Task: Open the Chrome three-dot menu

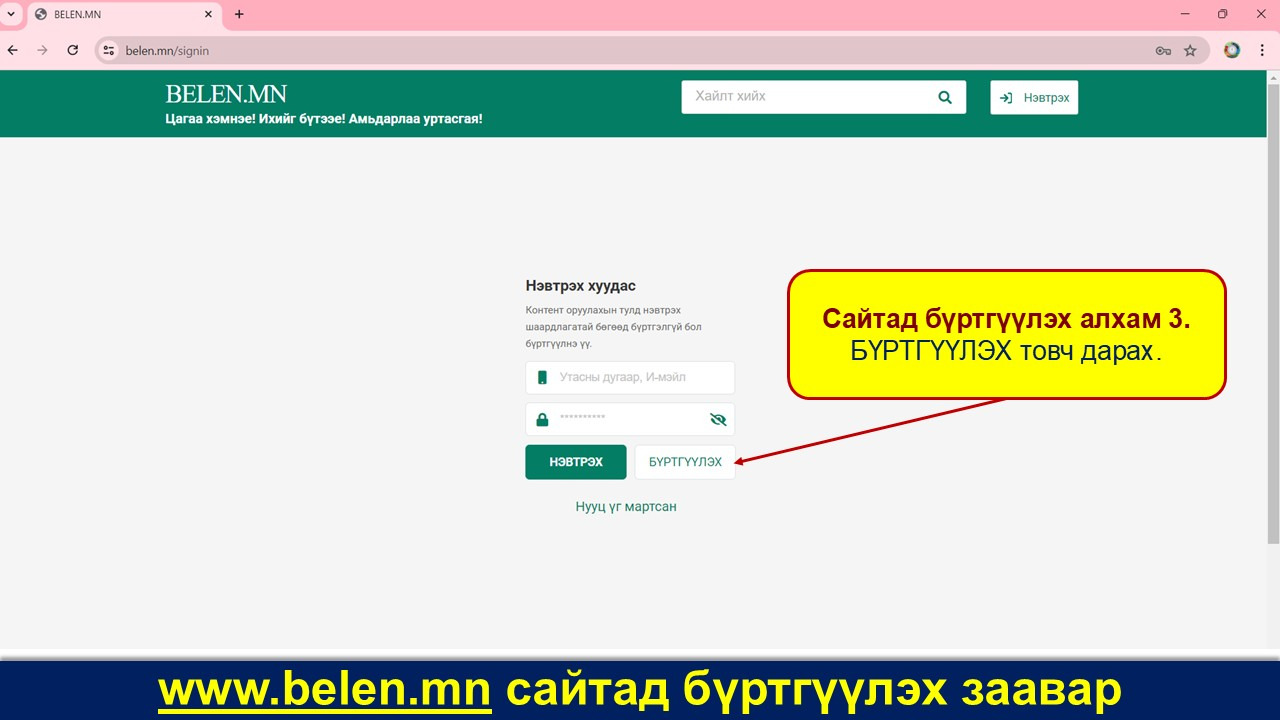Action: (1262, 50)
